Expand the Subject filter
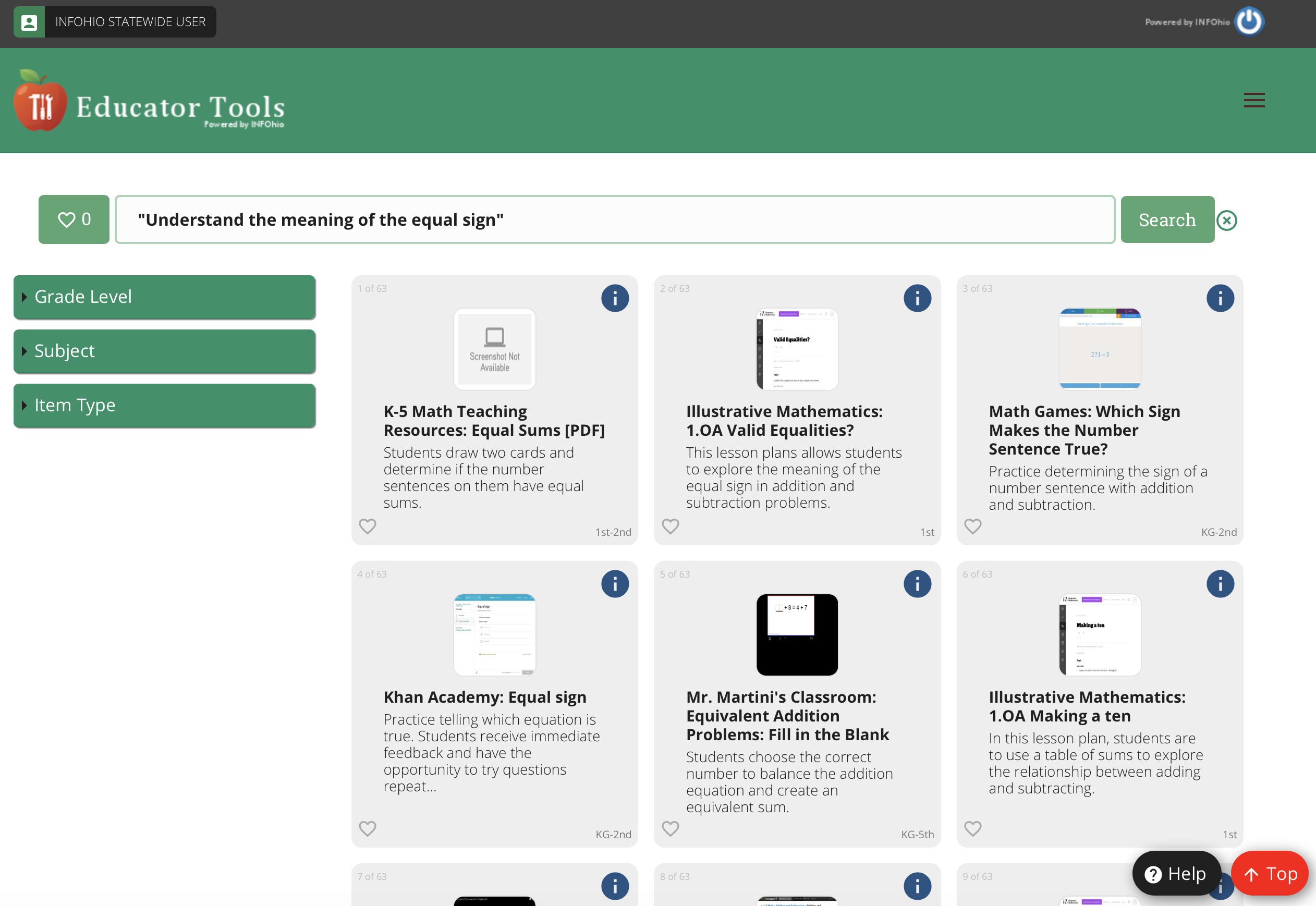The height and width of the screenshot is (906, 1316). click(x=165, y=351)
